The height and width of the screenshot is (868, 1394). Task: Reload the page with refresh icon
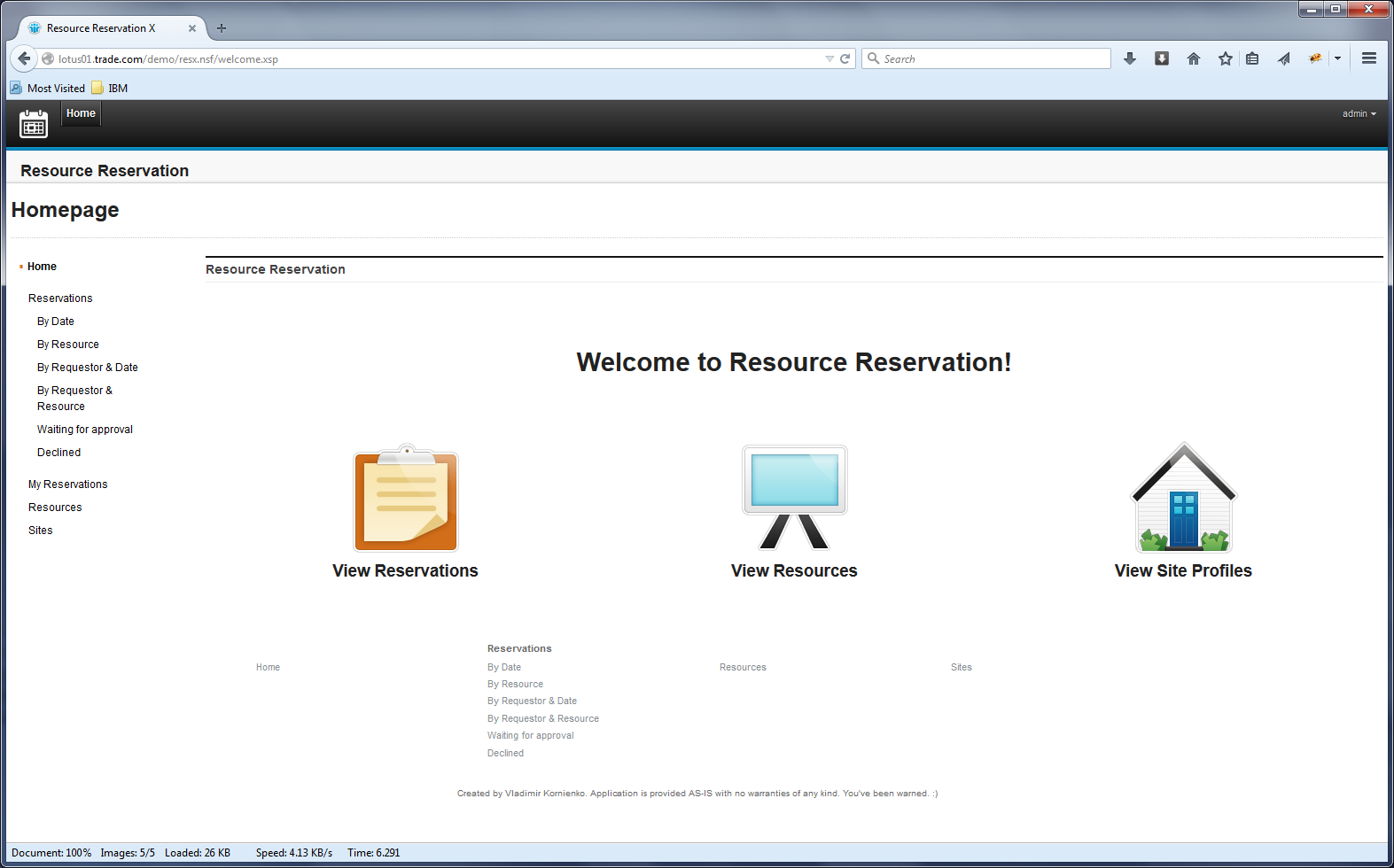[845, 59]
